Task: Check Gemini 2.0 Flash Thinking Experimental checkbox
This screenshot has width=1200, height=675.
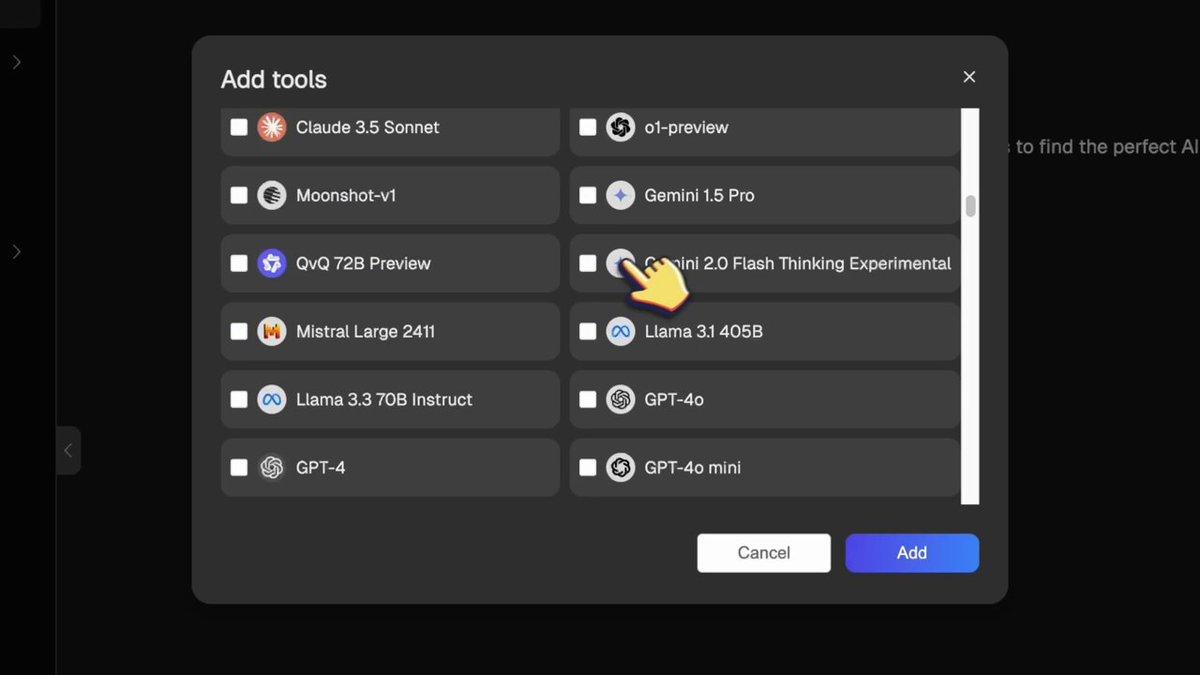Action: click(x=588, y=263)
